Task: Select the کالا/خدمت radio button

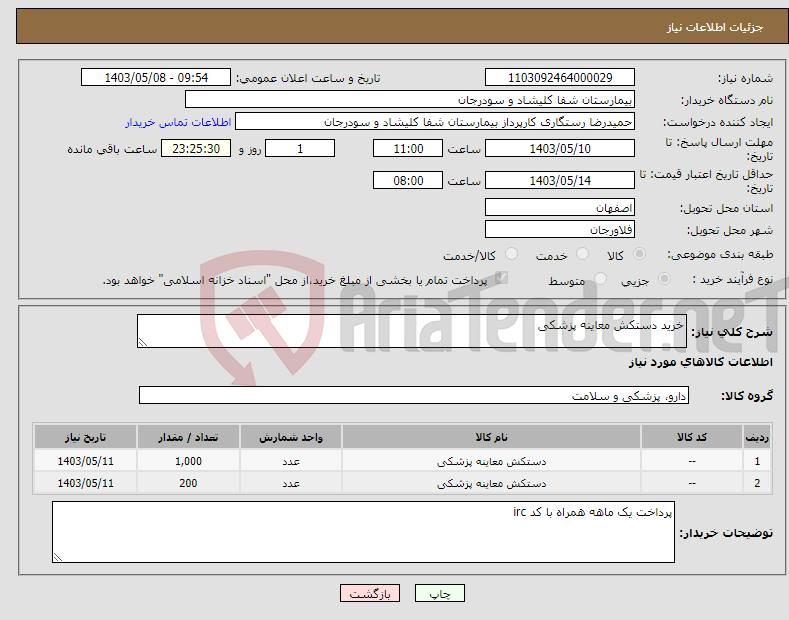Action: click(x=511, y=254)
